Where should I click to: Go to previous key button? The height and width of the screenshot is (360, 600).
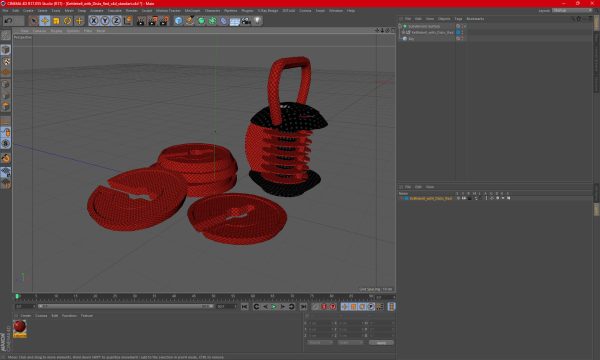click(x=256, y=307)
